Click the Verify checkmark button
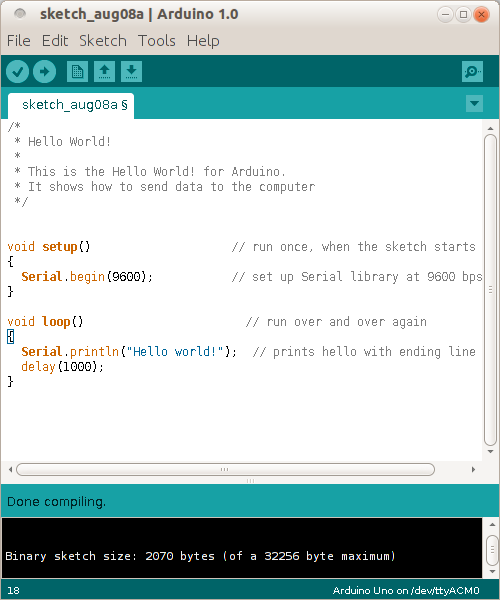Viewport: 500px width, 600px height. 17,72
